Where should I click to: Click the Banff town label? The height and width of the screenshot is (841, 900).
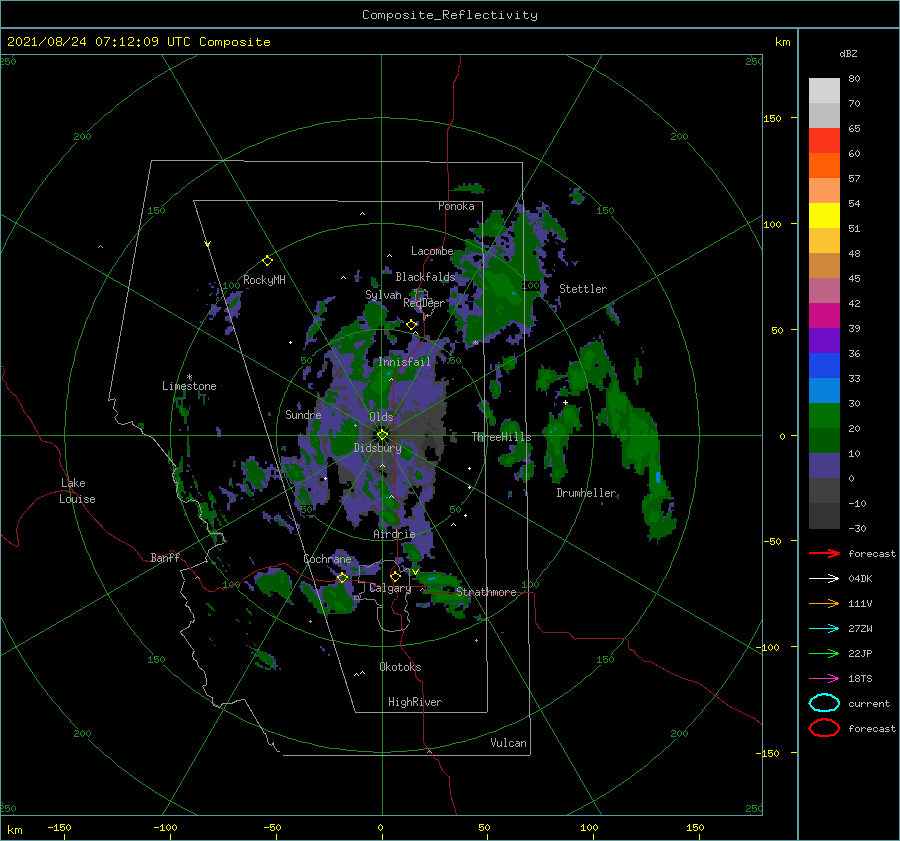tap(165, 557)
